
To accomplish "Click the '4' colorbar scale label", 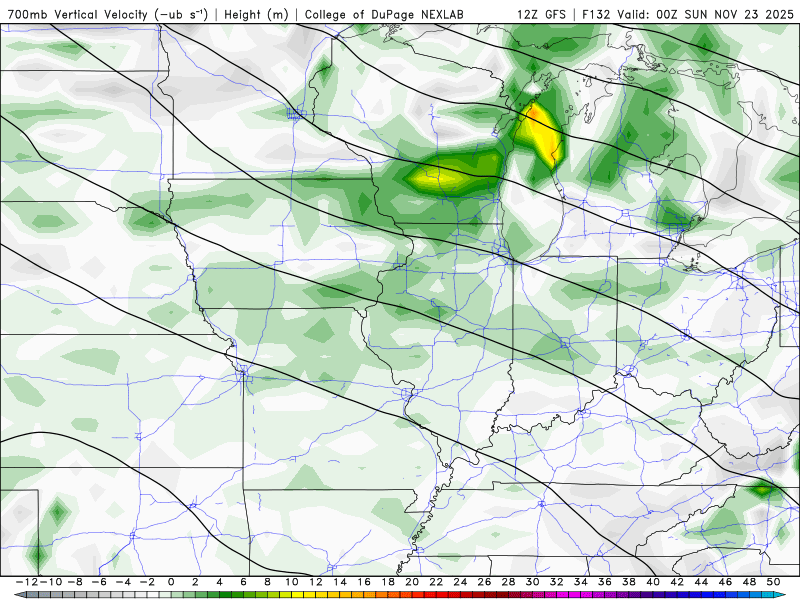I will coord(219,582).
